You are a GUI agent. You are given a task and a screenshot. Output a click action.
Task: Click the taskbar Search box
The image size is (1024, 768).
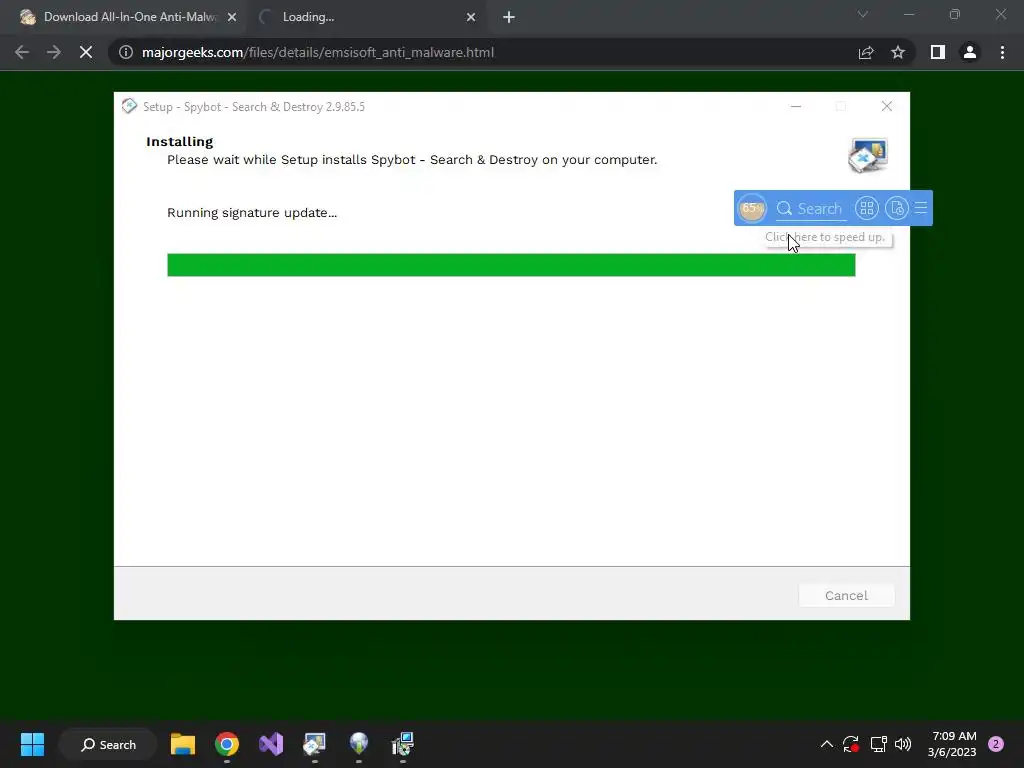tap(108, 744)
